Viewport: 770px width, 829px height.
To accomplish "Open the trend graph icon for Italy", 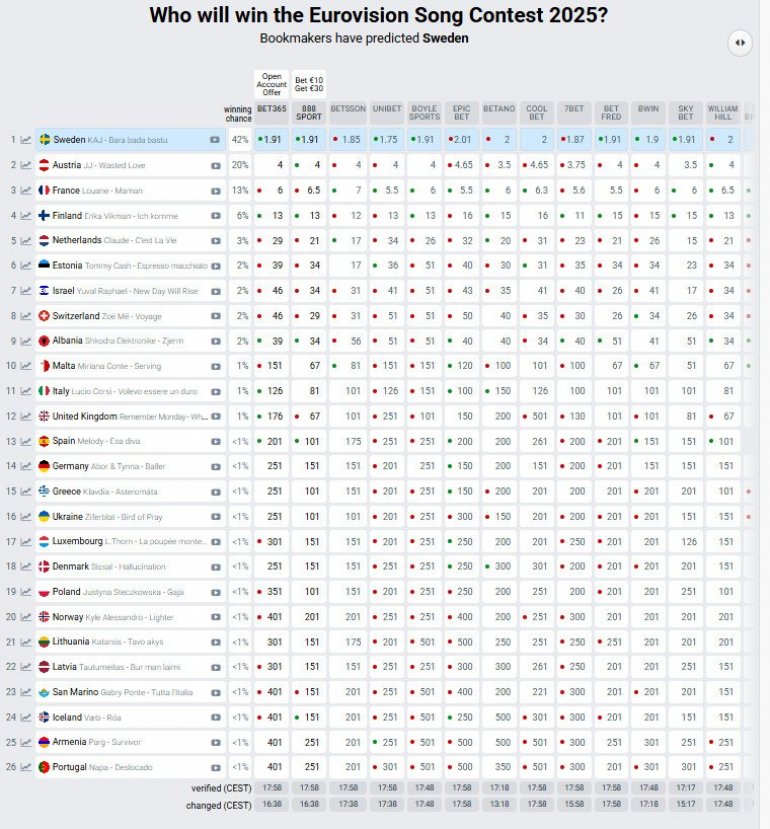I will coord(25,391).
